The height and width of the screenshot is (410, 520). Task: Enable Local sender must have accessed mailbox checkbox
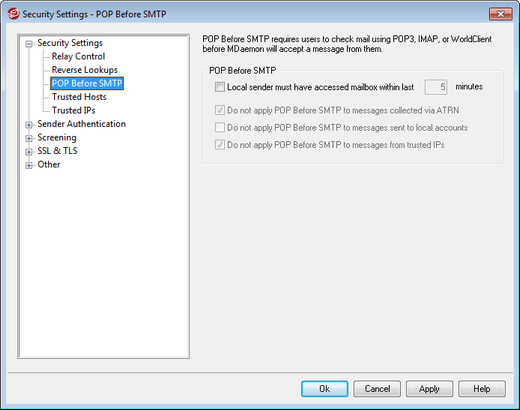coord(220,87)
